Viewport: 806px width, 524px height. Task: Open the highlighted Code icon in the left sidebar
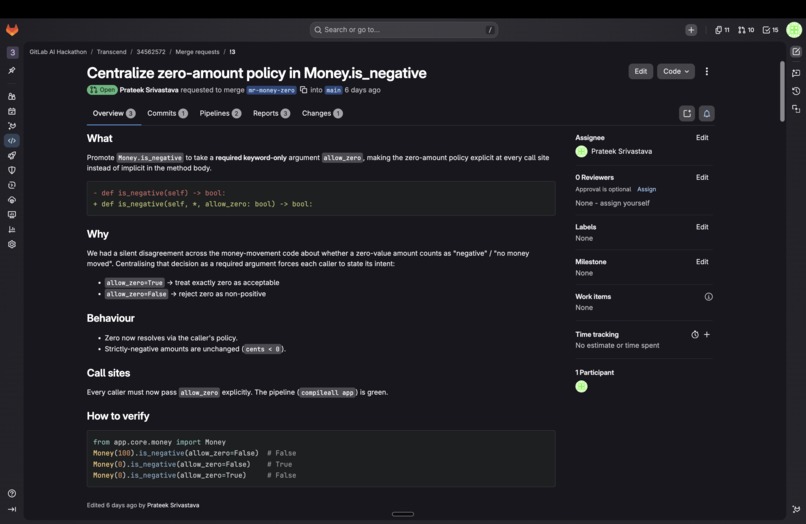12,140
